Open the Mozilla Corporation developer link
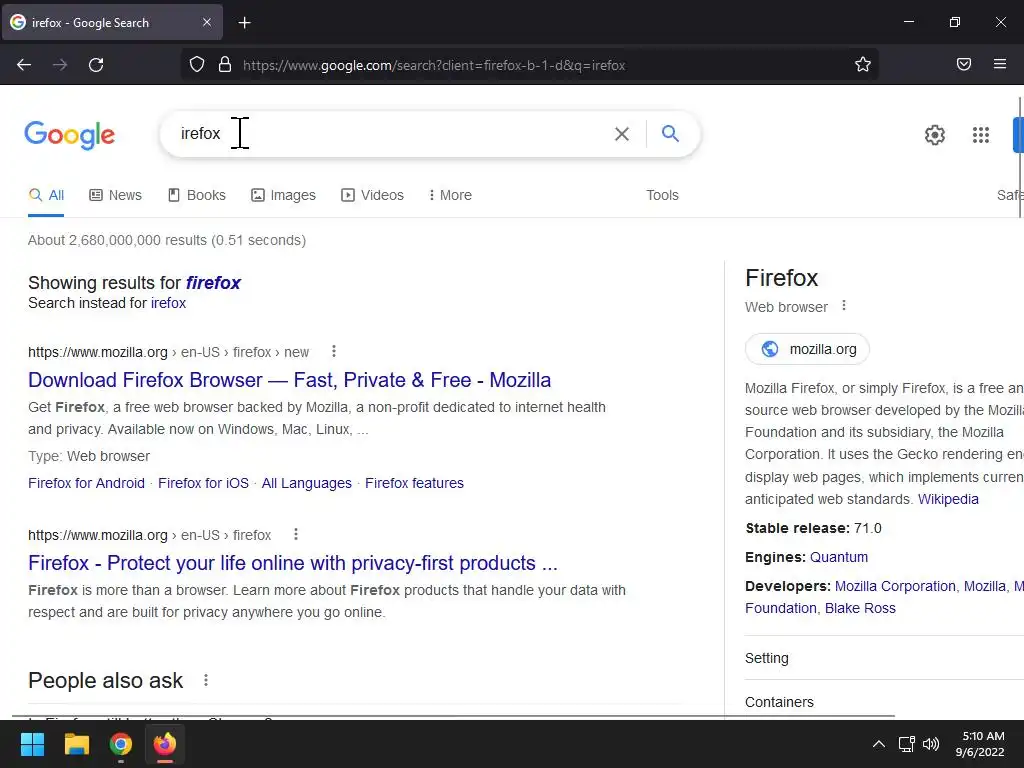This screenshot has height=768, width=1024. pyautogui.click(x=895, y=586)
